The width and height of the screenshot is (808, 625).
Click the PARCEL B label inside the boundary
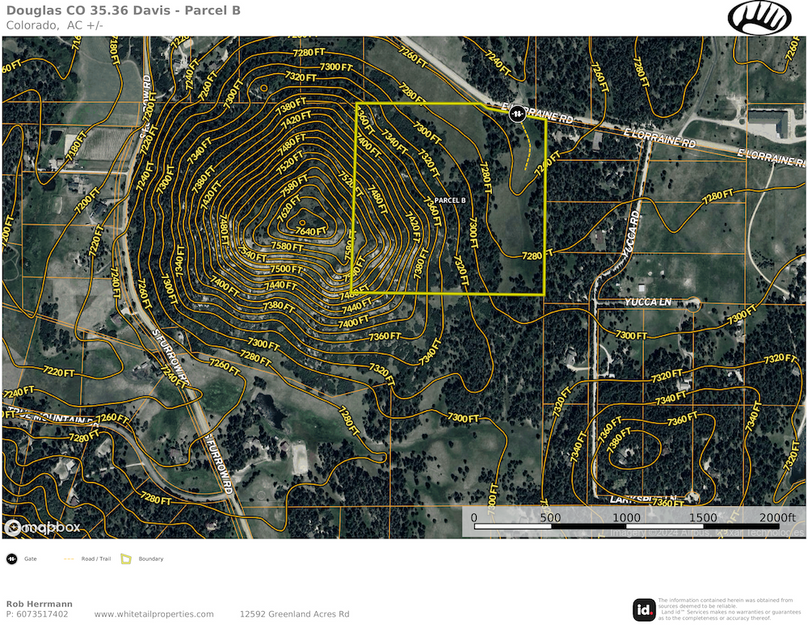point(449,200)
